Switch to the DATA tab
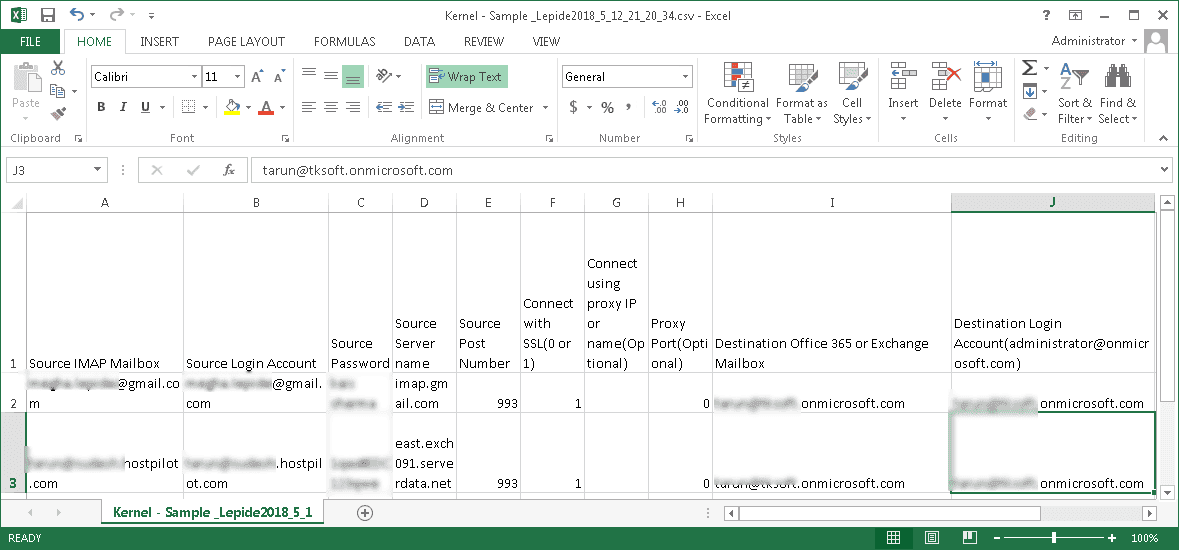 point(420,41)
